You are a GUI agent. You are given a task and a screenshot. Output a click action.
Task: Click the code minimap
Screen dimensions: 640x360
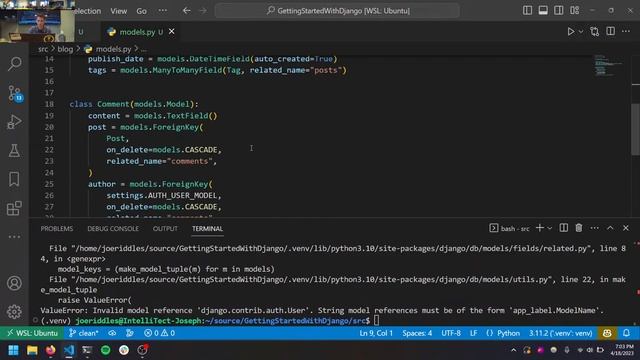click(608, 65)
